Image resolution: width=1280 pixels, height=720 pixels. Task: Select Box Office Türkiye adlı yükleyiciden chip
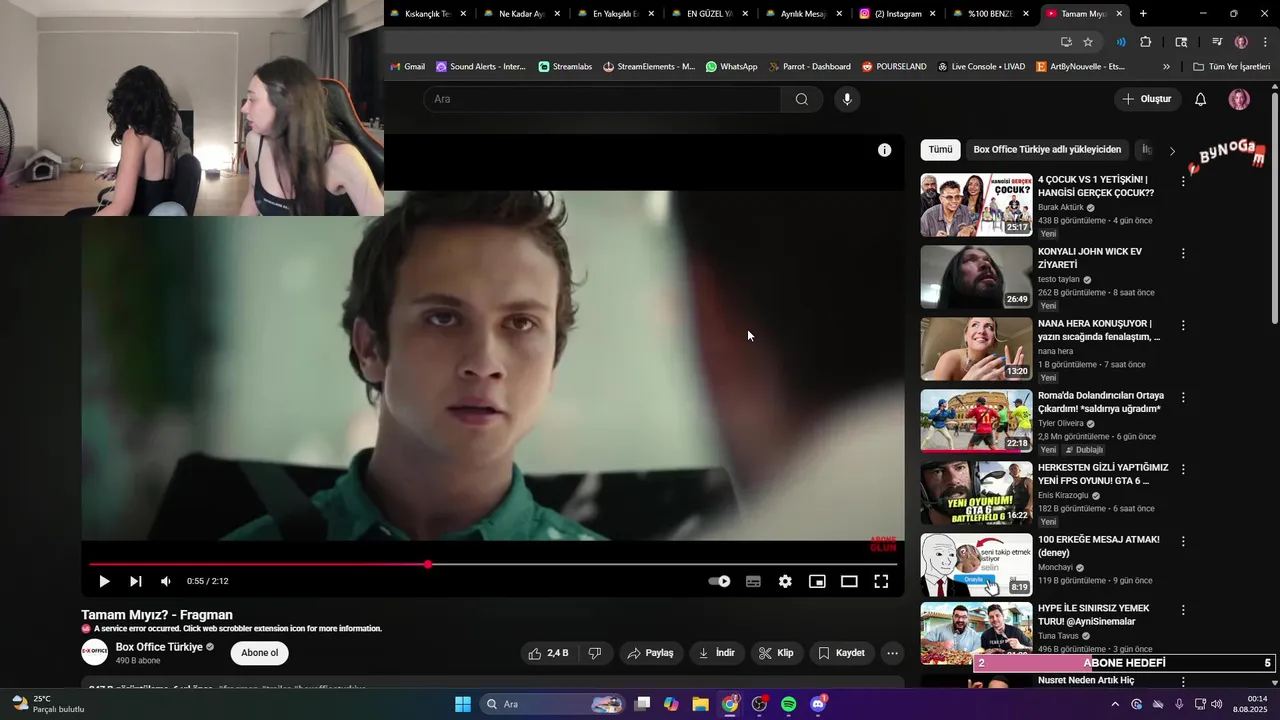[x=1047, y=150]
